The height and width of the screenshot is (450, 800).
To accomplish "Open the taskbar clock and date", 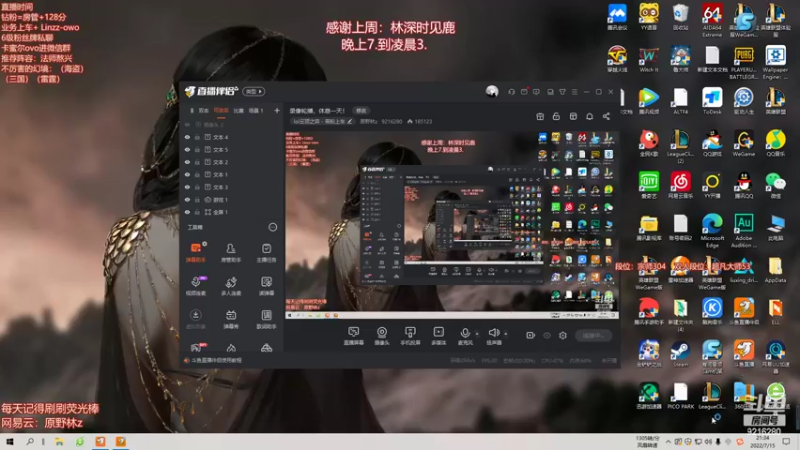I will (x=763, y=442).
